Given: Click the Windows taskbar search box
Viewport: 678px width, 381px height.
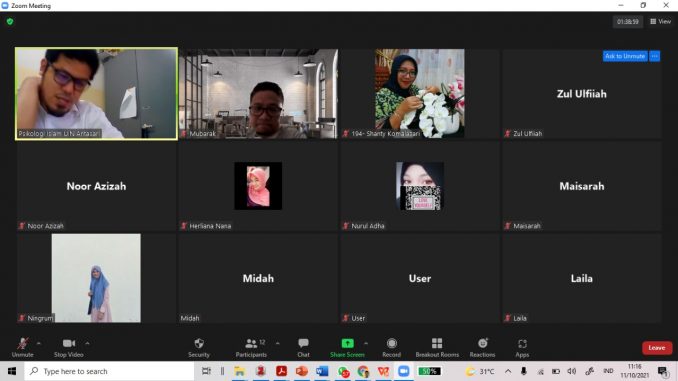Looking at the screenshot, I should click(x=109, y=371).
